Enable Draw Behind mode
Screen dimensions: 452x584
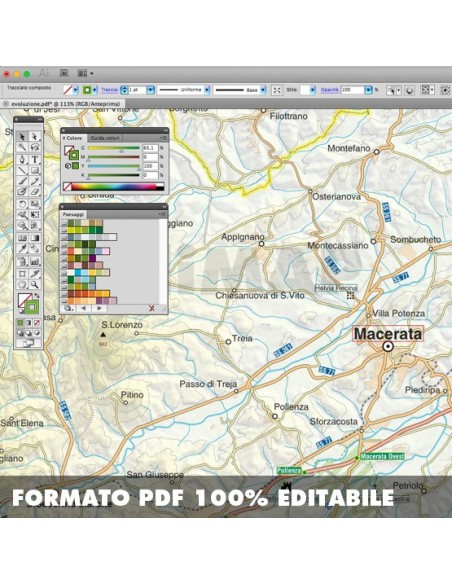(28, 333)
